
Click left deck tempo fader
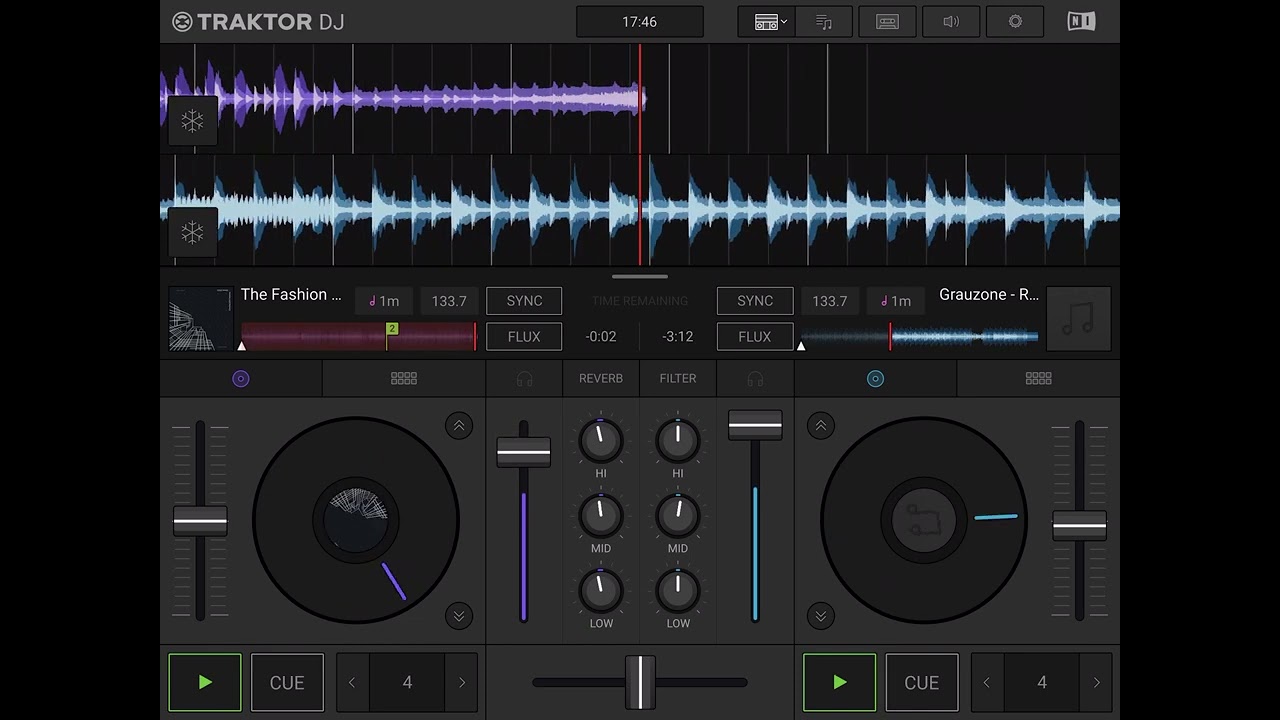[200, 522]
